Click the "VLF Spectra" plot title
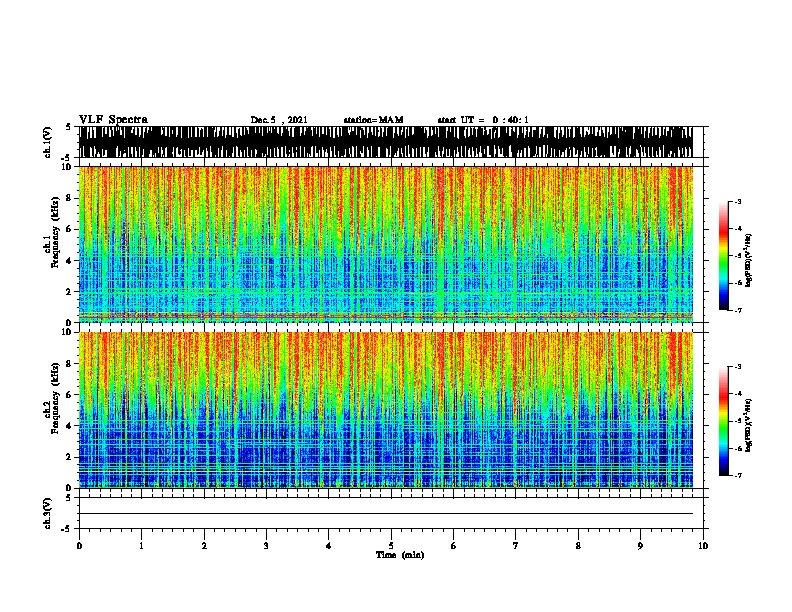 [x=113, y=120]
